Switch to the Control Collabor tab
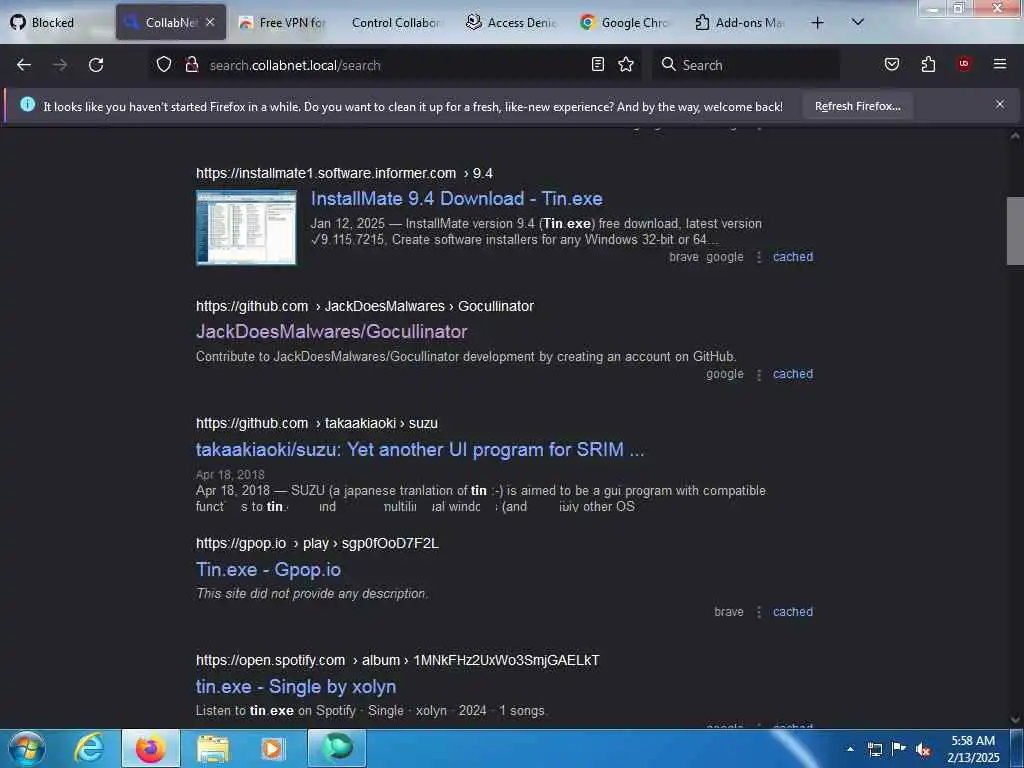 click(394, 23)
